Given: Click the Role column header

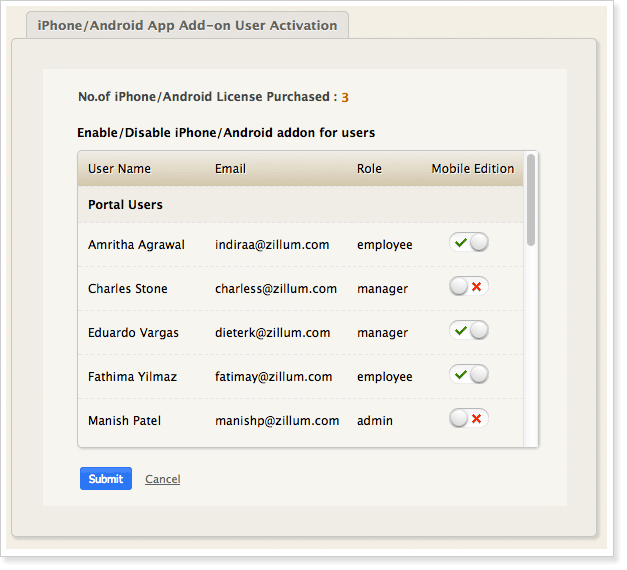Looking at the screenshot, I should pos(369,169).
